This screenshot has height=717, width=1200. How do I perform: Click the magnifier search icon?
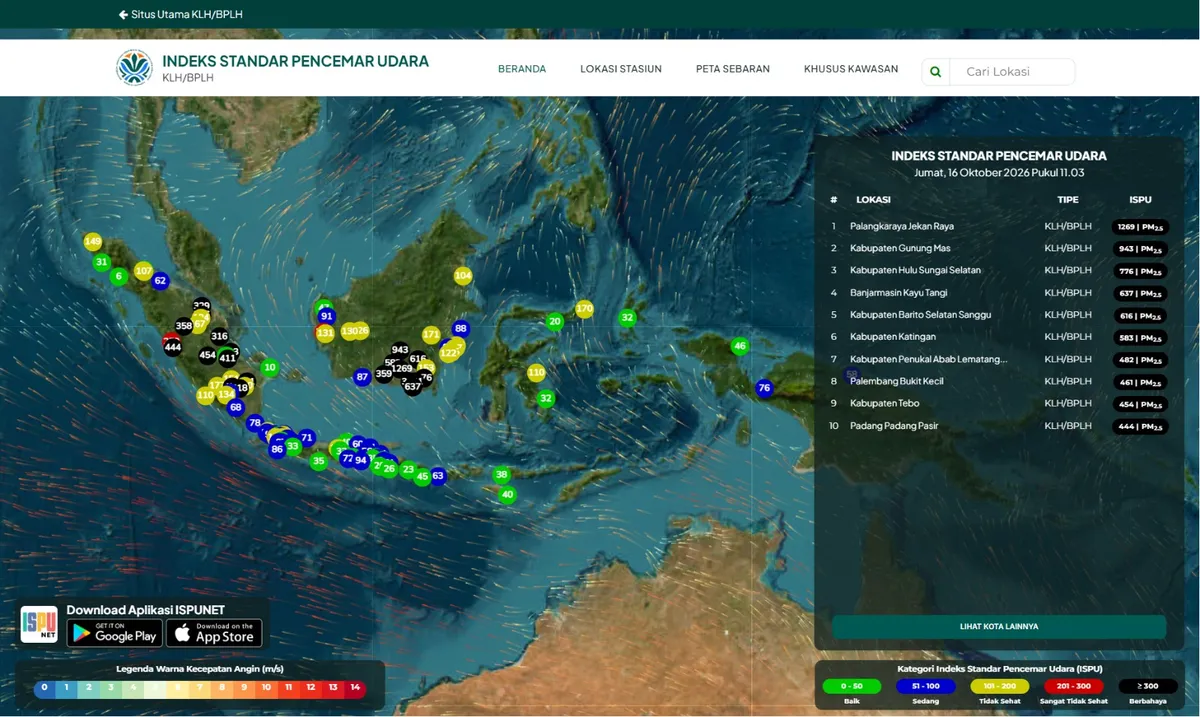[936, 72]
